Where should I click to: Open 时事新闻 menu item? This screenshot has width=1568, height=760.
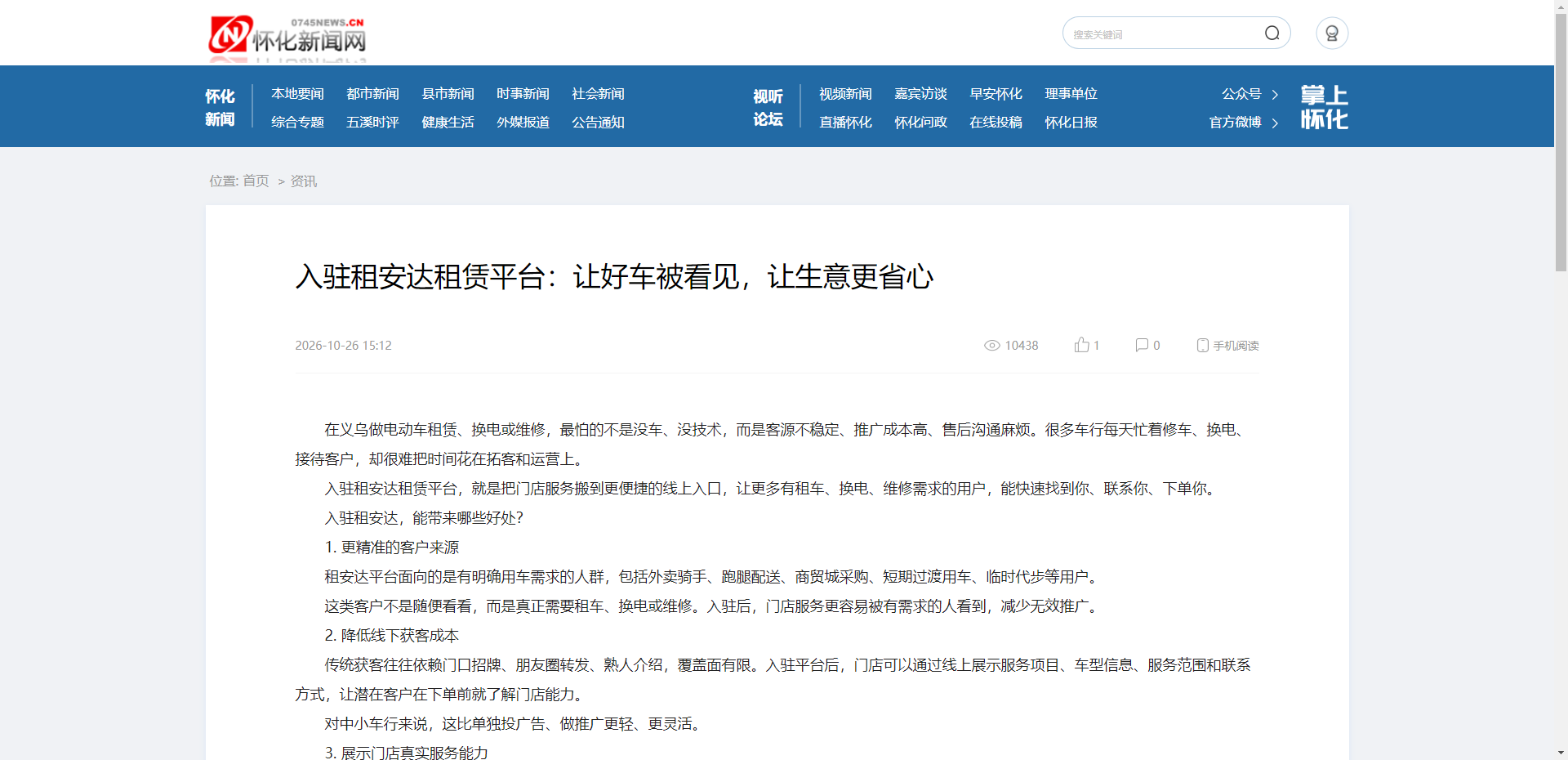523,94
